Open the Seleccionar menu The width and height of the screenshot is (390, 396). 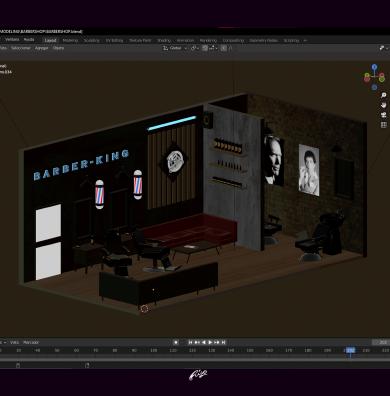coord(20,48)
